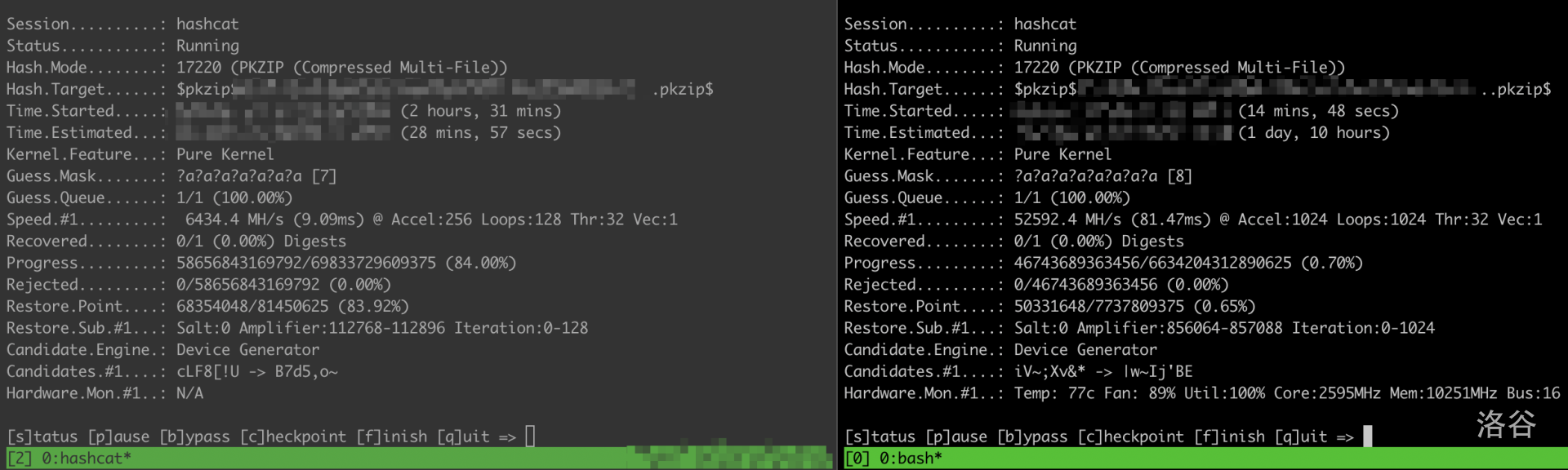1568x470 pixels.
Task: Click the [q]uit option in right terminal
Action: (1301, 437)
